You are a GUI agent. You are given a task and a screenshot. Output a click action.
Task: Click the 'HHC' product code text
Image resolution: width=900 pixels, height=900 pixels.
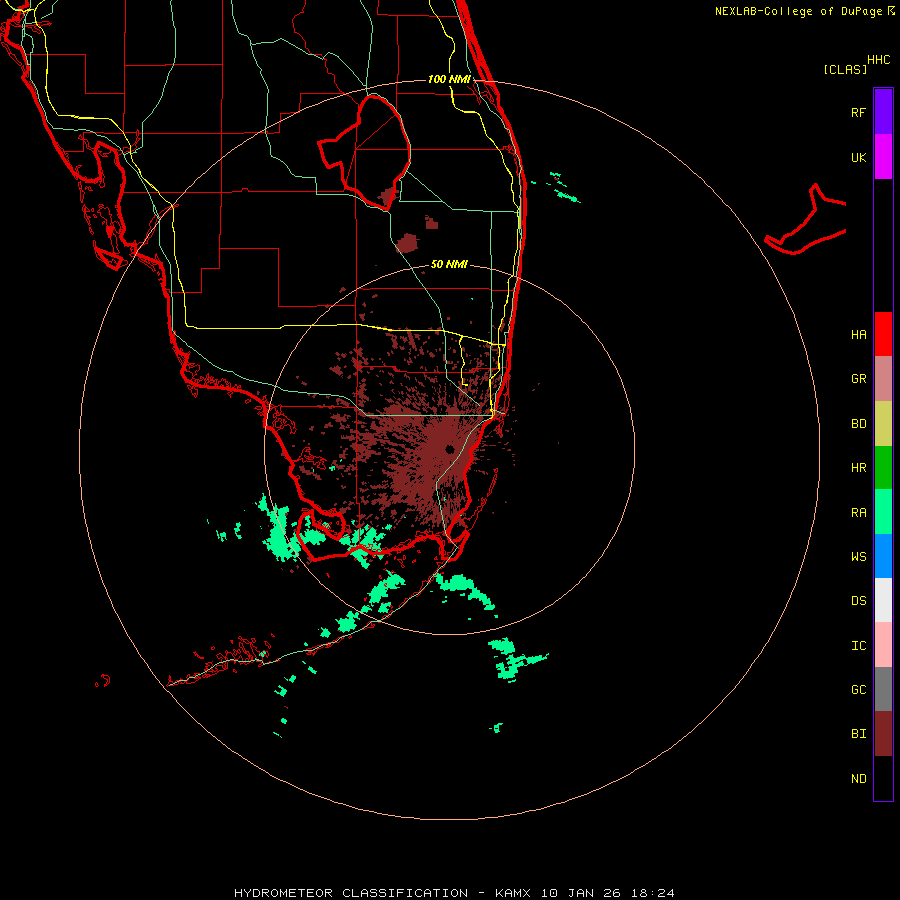[878, 60]
